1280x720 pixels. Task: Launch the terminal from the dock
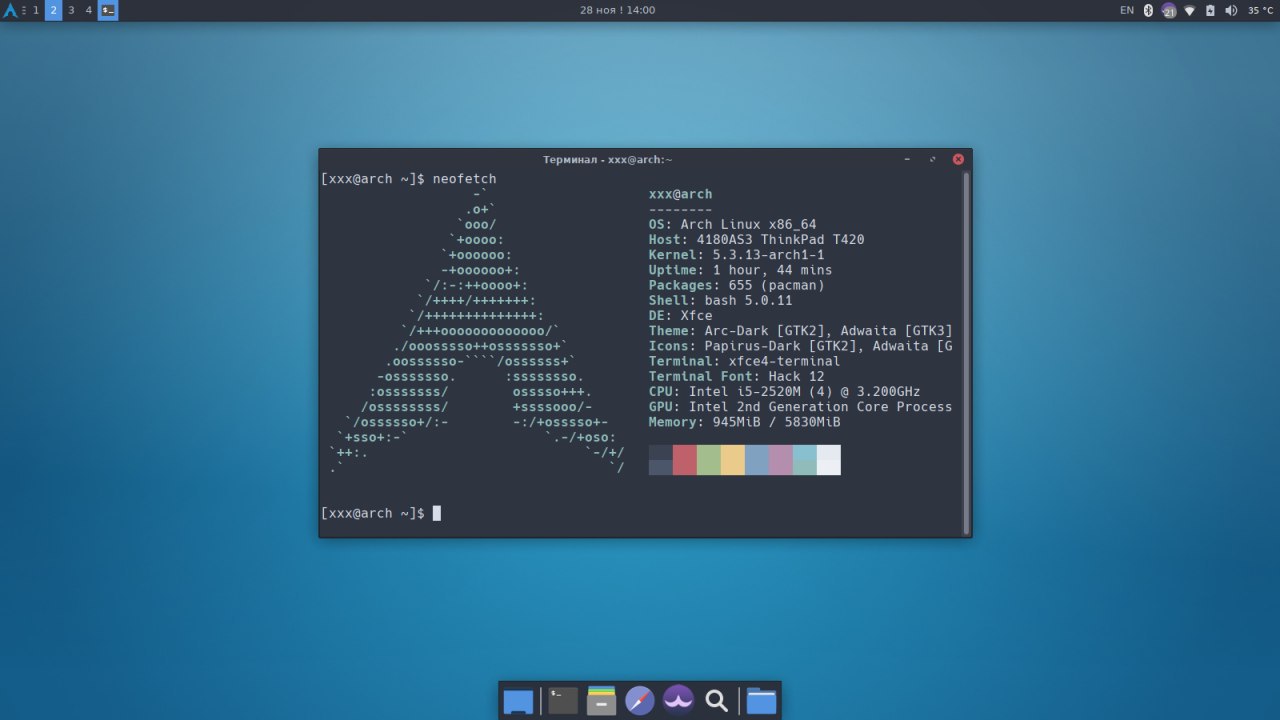click(563, 700)
